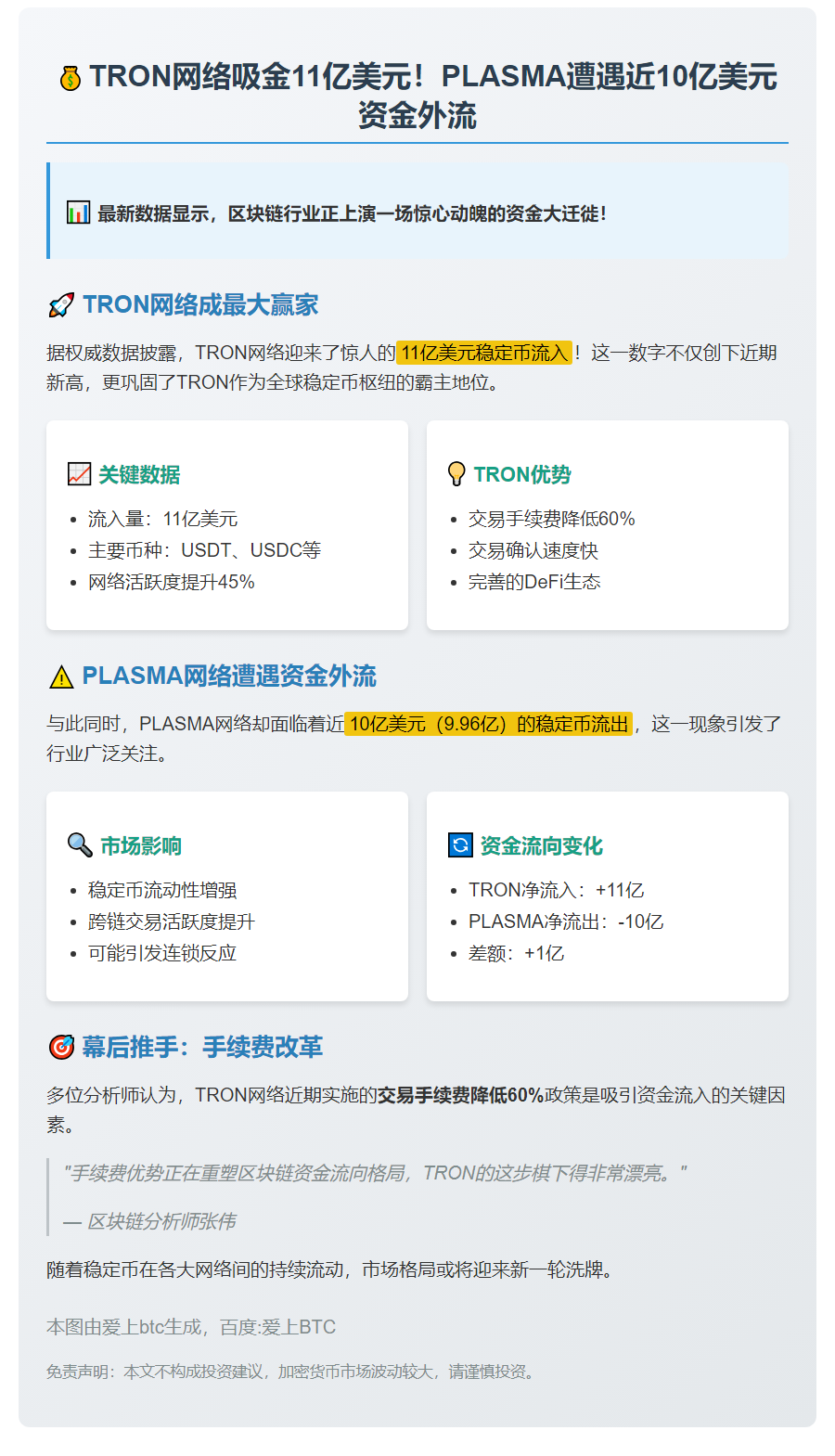Click highlighted text 10亿美元（9.96亿）的稳定币流出
835x1456 pixels.
(x=489, y=724)
